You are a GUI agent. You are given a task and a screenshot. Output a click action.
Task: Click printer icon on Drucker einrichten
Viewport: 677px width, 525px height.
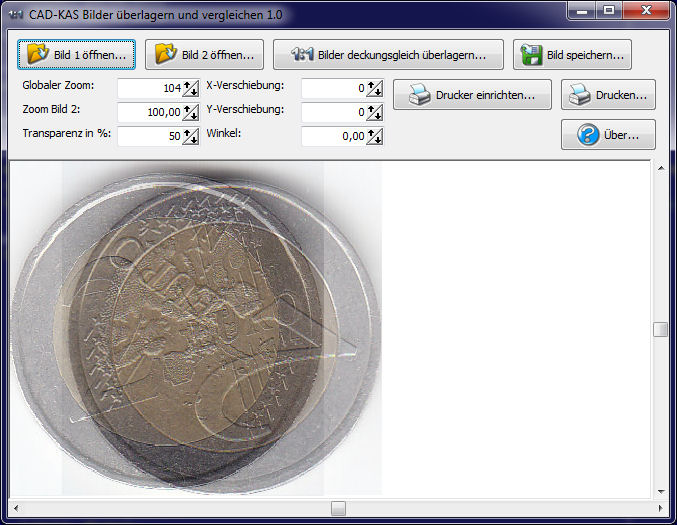click(x=420, y=95)
